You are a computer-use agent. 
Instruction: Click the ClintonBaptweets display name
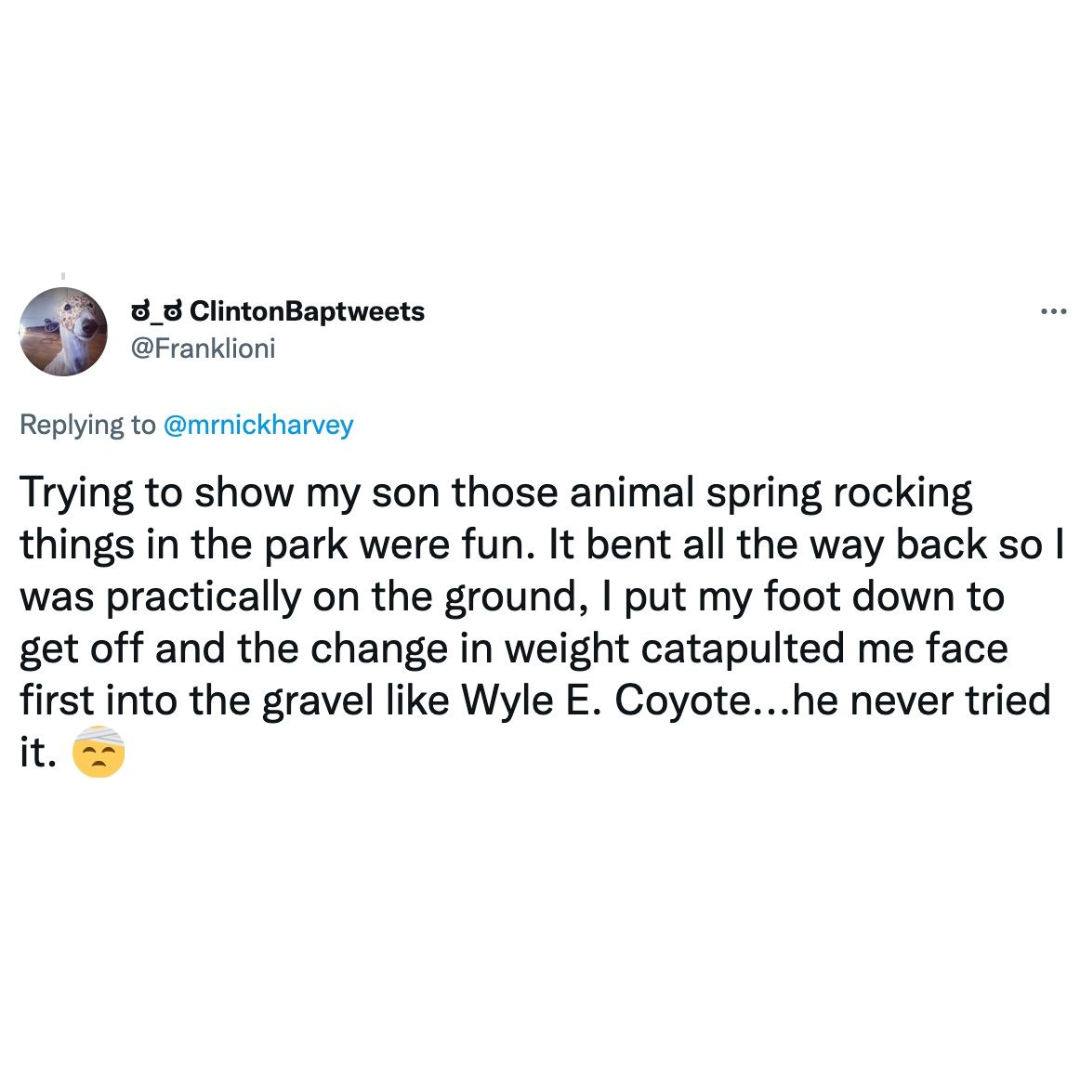(306, 312)
